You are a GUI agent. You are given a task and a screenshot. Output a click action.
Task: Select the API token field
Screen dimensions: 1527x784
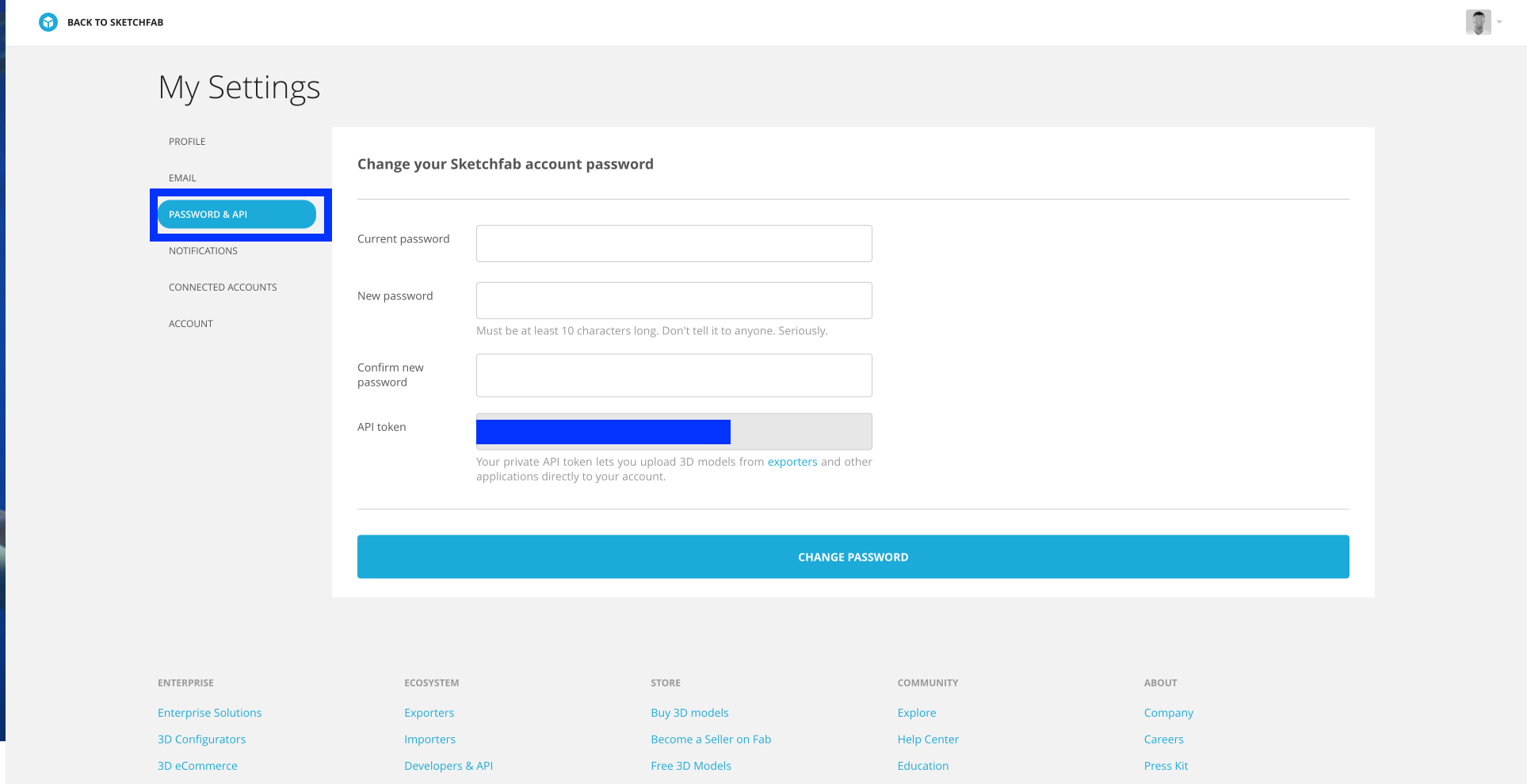pos(674,432)
